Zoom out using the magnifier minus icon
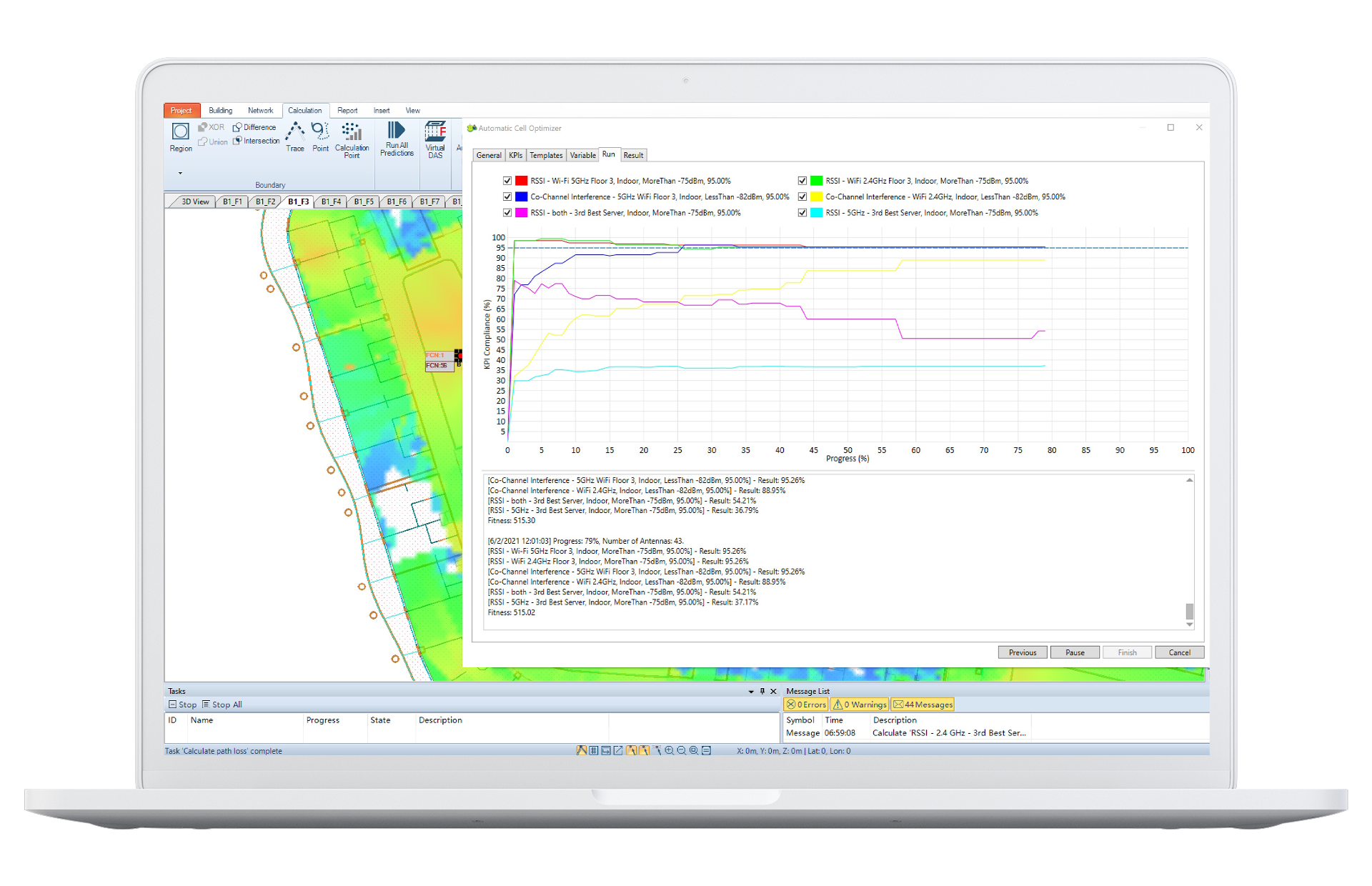This screenshot has height=886, width=1372. [x=682, y=750]
